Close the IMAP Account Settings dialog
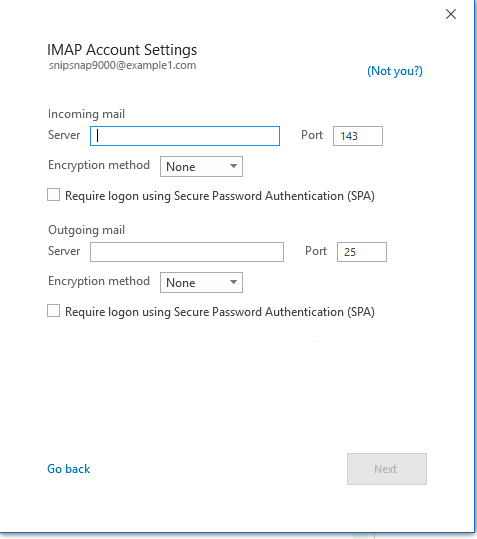The height and width of the screenshot is (539, 477). tap(451, 14)
